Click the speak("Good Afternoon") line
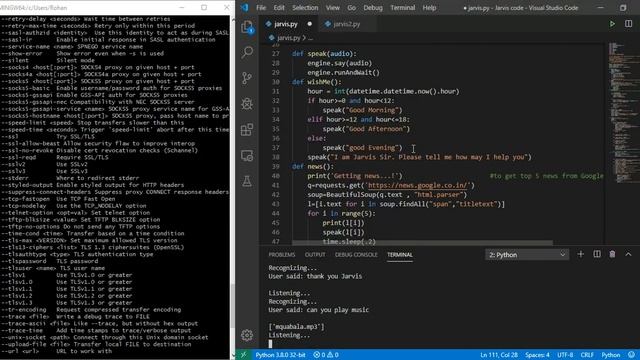Viewport: 640px width, 360px height. coord(366,129)
